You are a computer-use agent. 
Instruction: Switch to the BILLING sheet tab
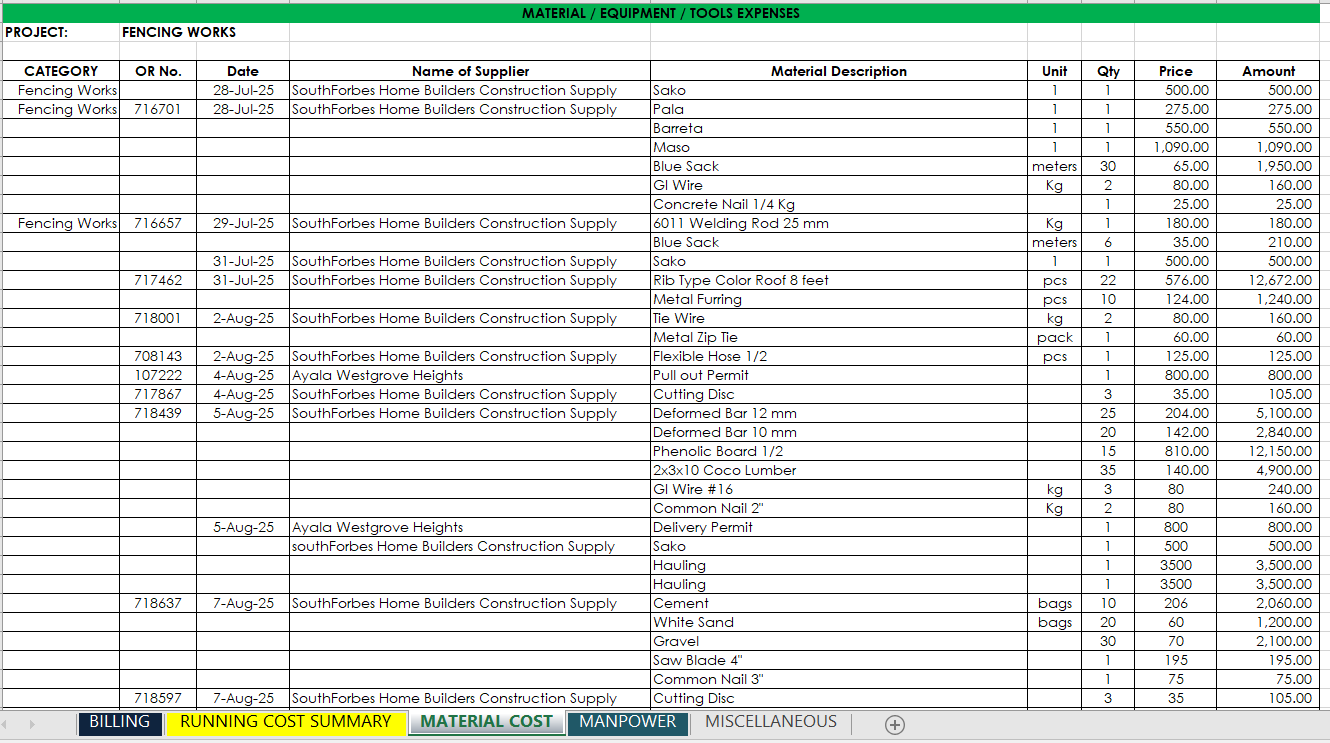pos(119,722)
